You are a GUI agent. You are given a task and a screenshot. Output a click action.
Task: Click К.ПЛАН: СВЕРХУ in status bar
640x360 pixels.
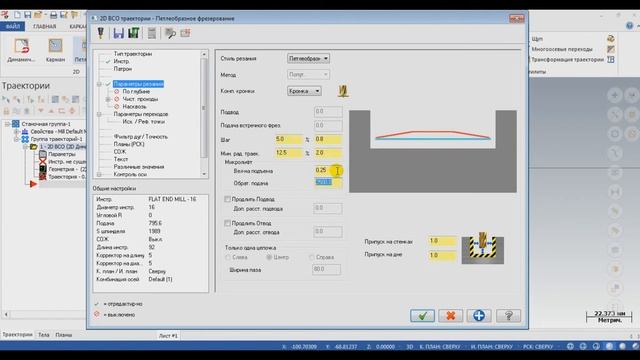click(x=440, y=347)
